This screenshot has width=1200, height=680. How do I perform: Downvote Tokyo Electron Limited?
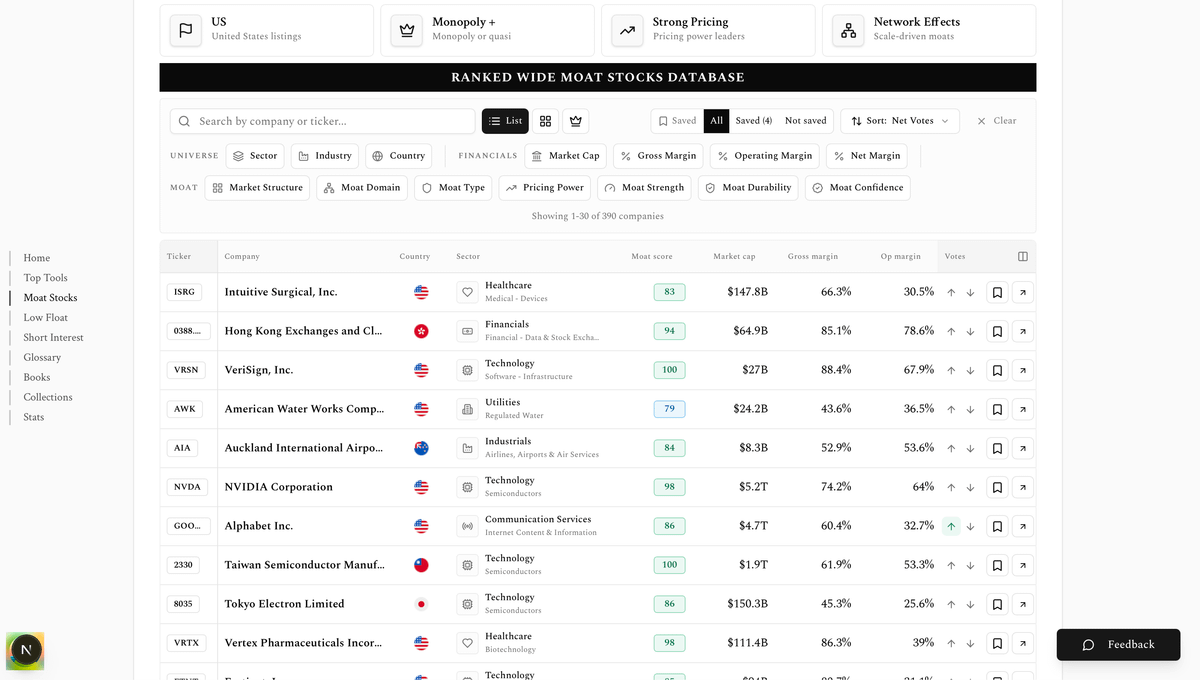click(x=970, y=604)
